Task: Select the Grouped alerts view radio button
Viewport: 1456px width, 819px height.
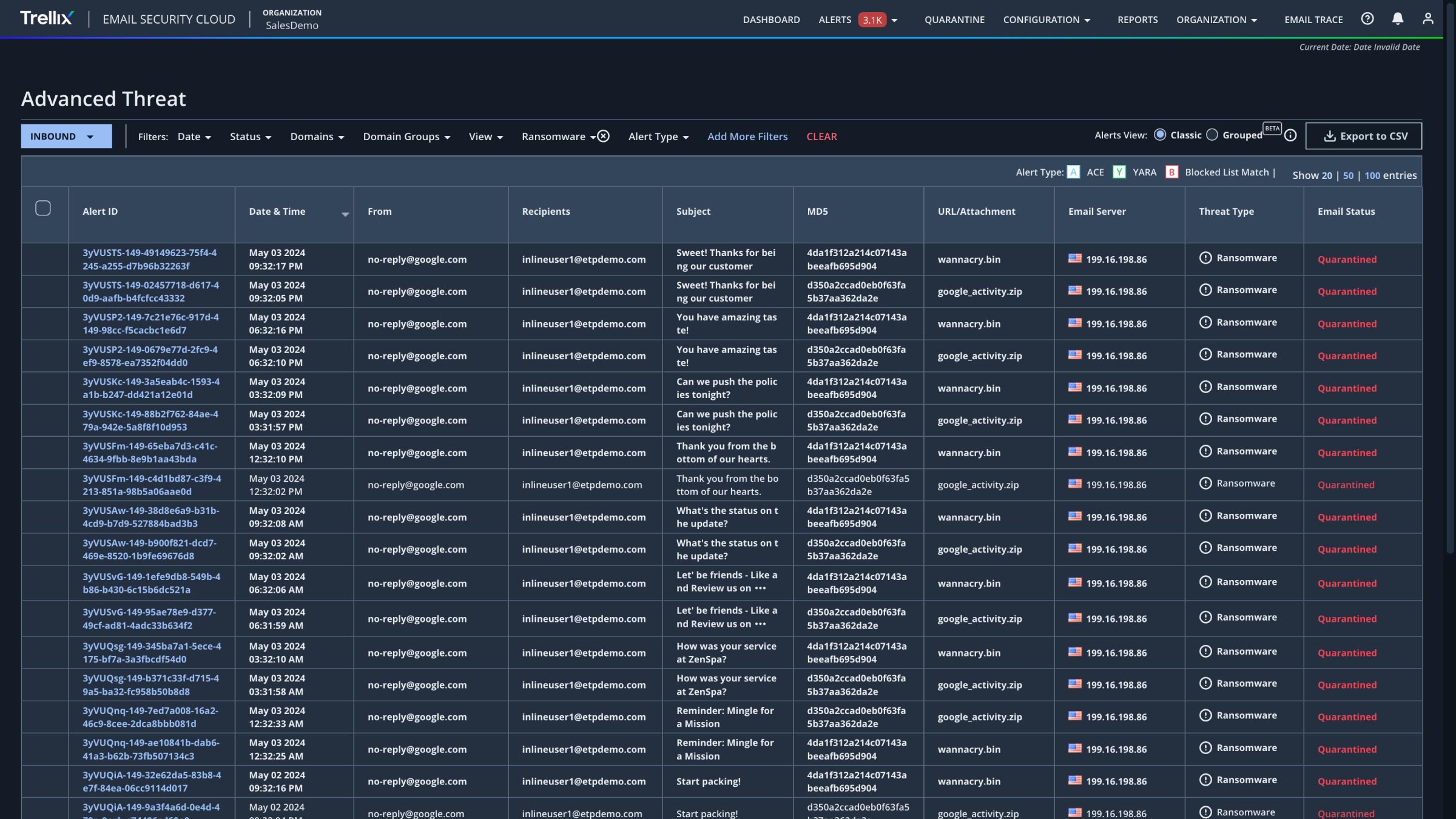Action: [1212, 135]
